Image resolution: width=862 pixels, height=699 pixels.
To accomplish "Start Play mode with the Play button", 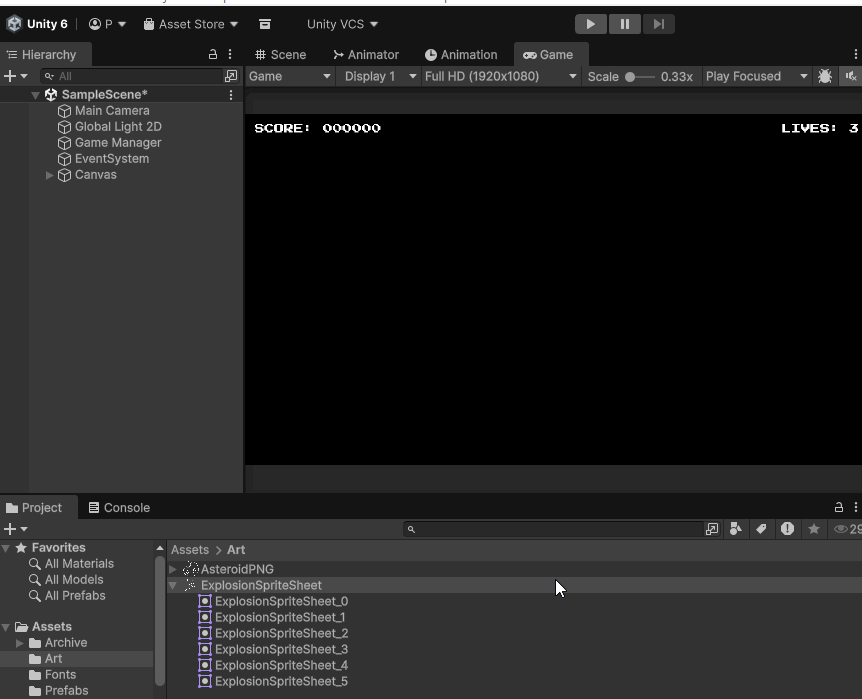I will click(590, 24).
